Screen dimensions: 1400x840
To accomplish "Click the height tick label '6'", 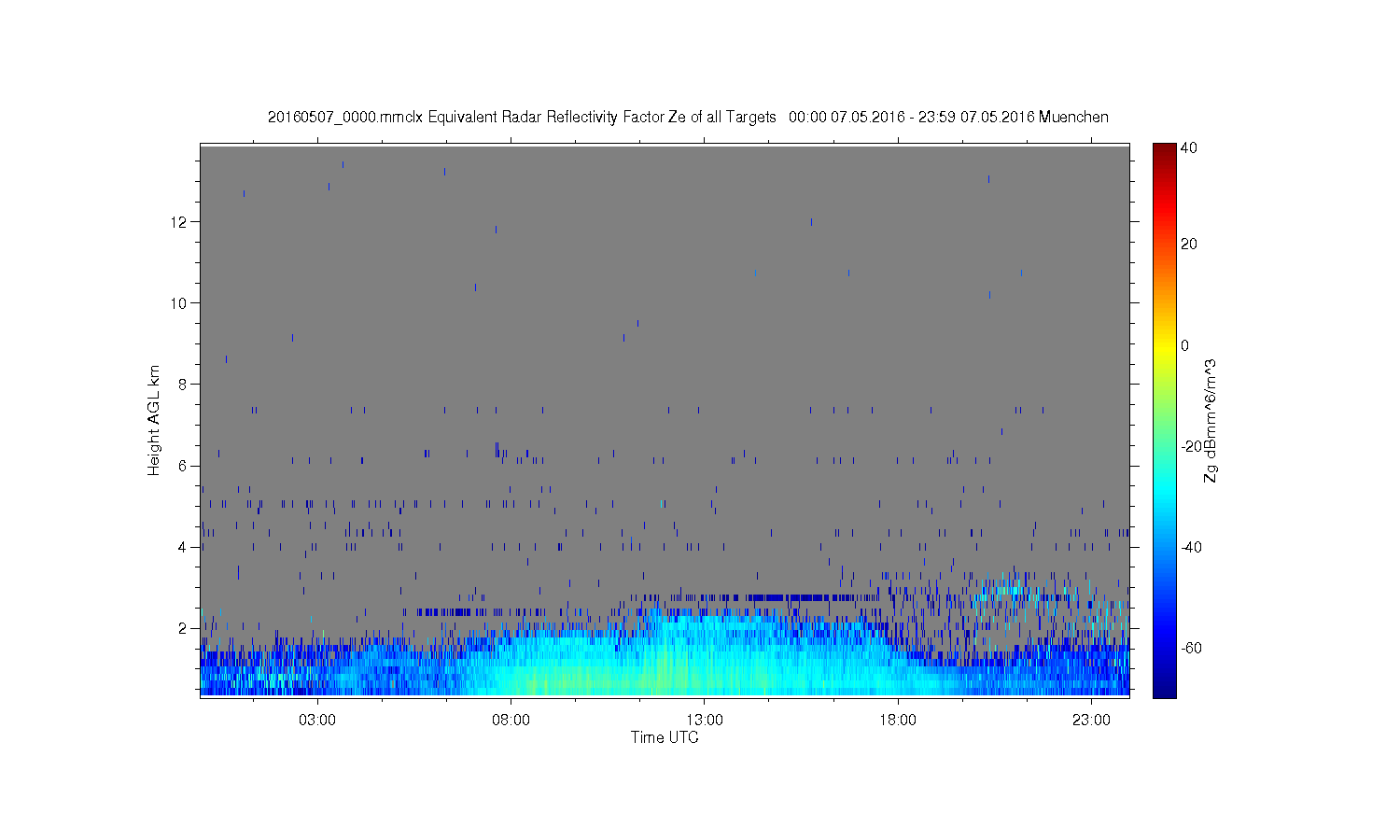I will (x=184, y=466).
